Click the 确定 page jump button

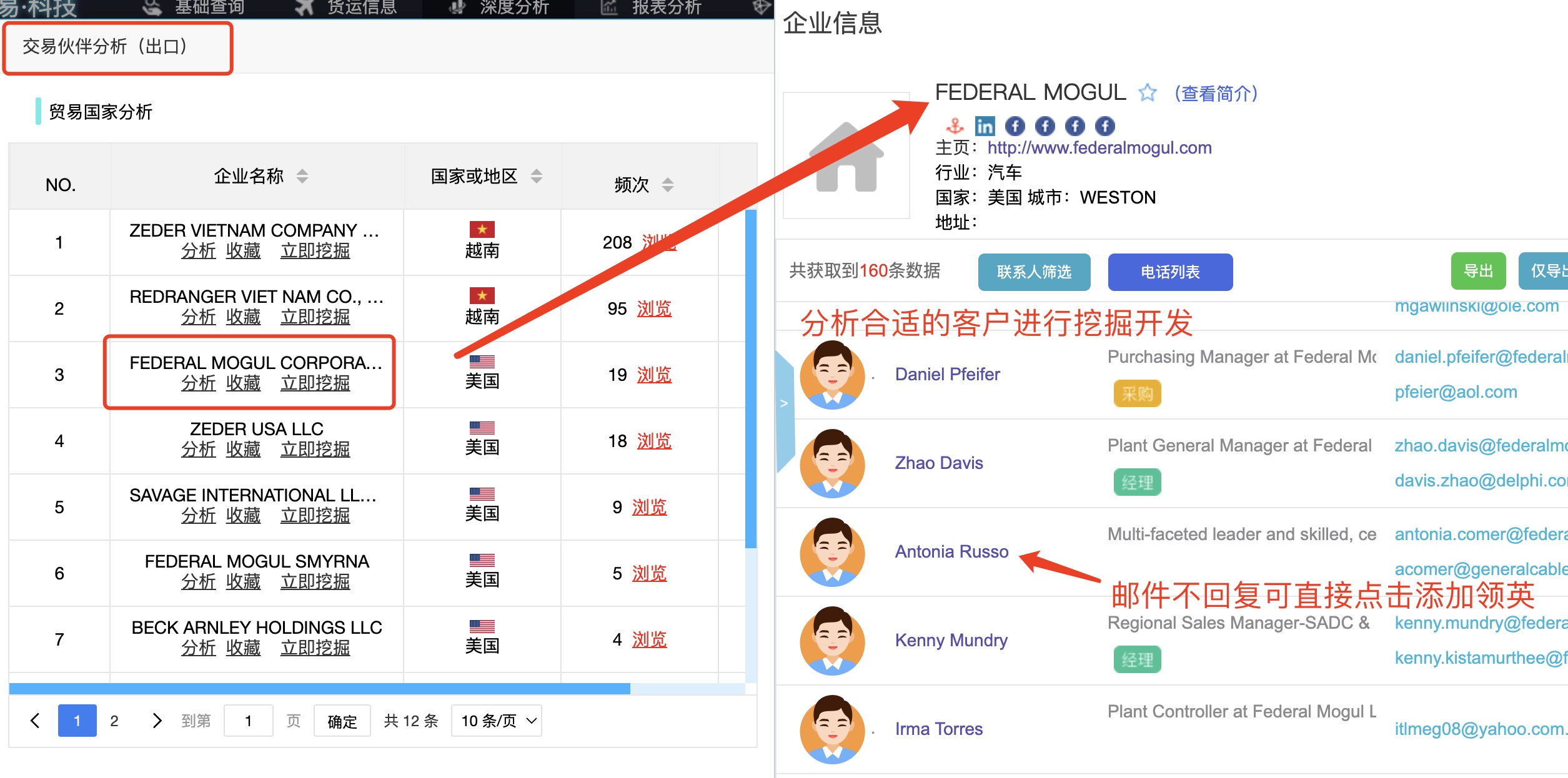pos(342,721)
